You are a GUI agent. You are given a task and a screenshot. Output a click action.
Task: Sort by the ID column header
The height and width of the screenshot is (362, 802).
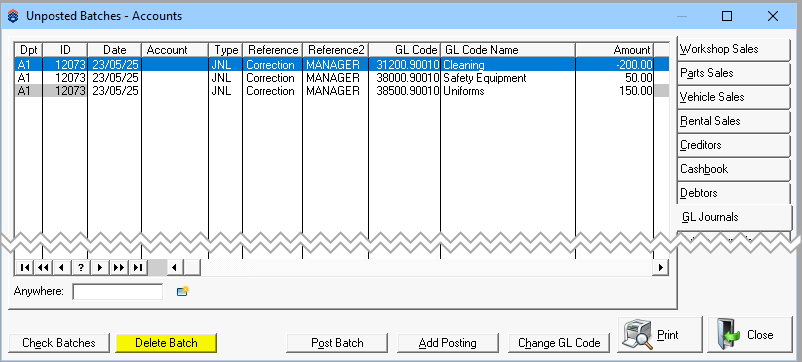tap(65, 50)
